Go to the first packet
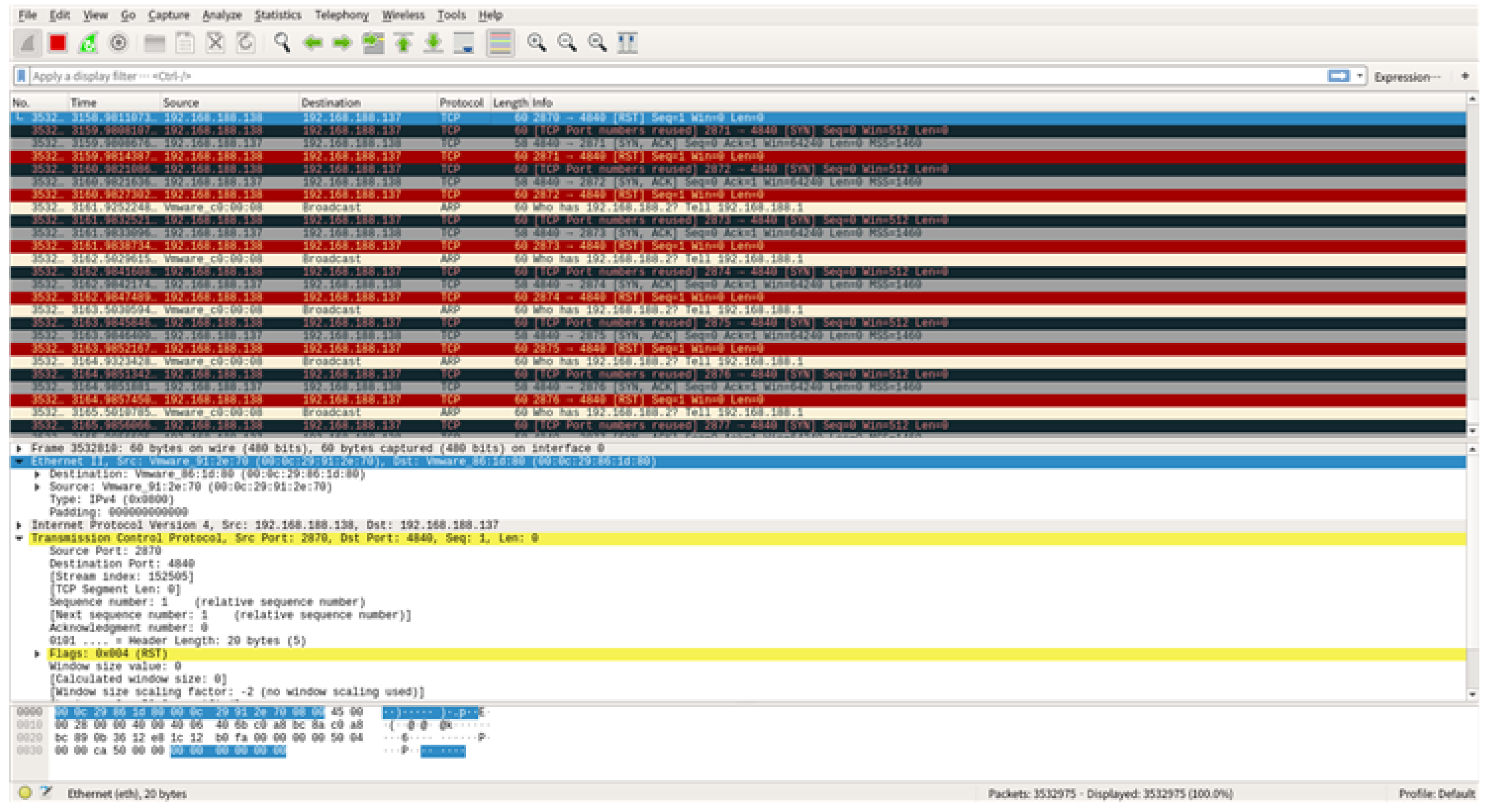This screenshot has width=1486, height=812. click(x=403, y=43)
